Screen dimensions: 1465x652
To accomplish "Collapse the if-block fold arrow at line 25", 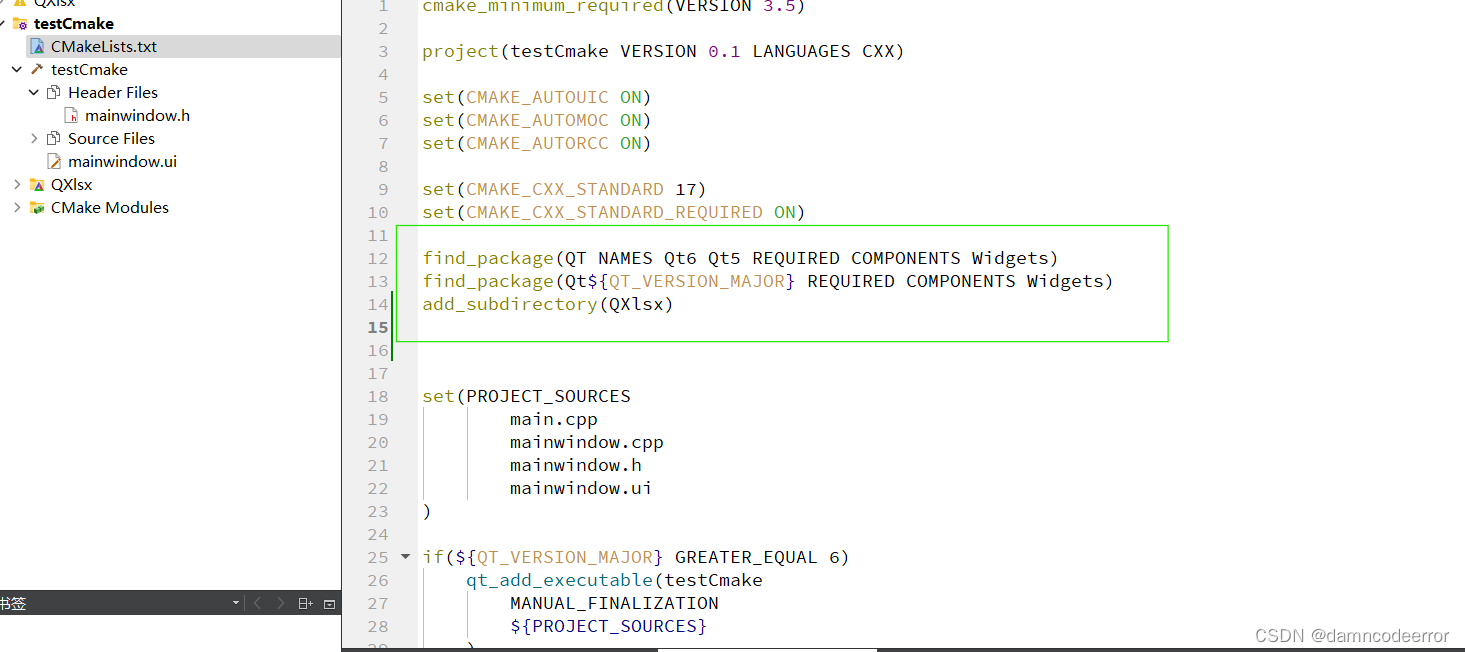I will coord(405,557).
